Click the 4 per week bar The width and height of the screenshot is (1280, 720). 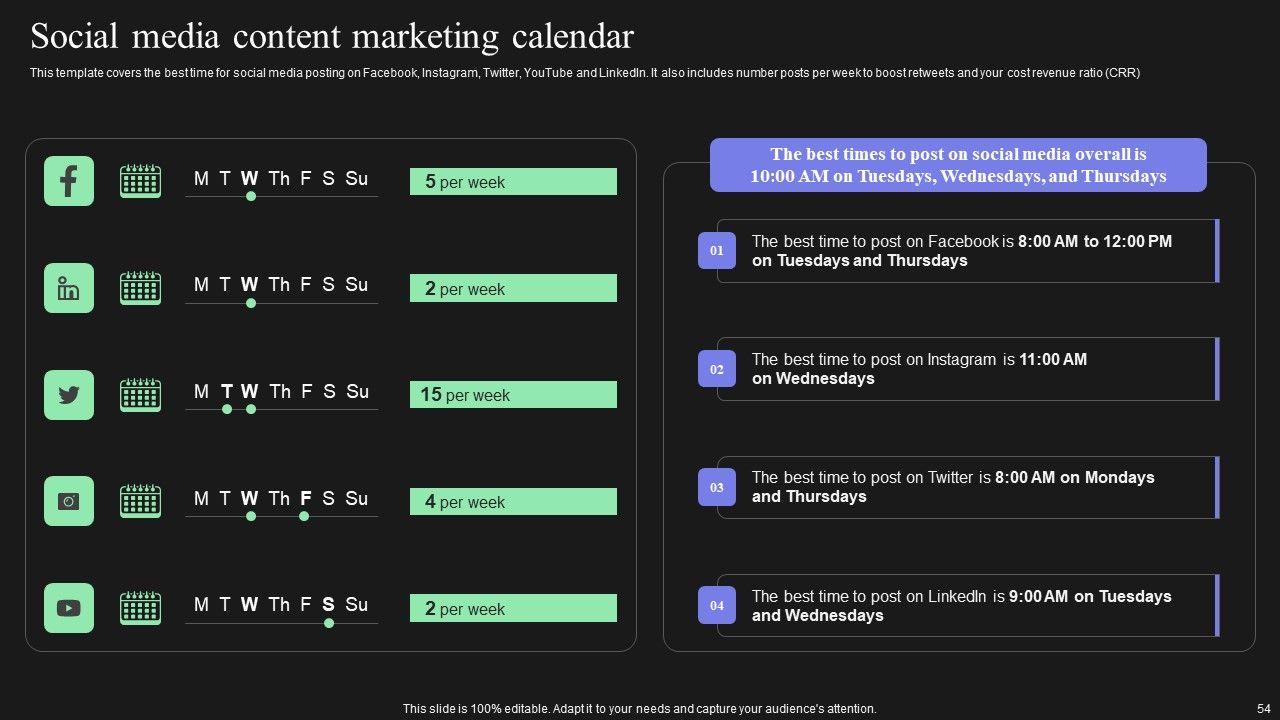pyautogui.click(x=513, y=502)
